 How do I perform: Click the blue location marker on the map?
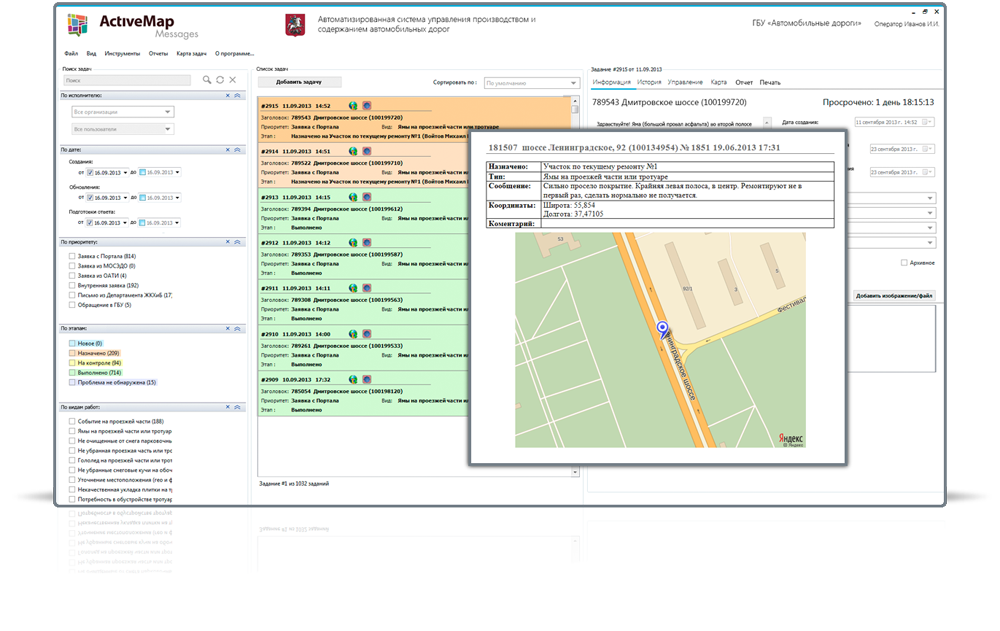pos(661,328)
